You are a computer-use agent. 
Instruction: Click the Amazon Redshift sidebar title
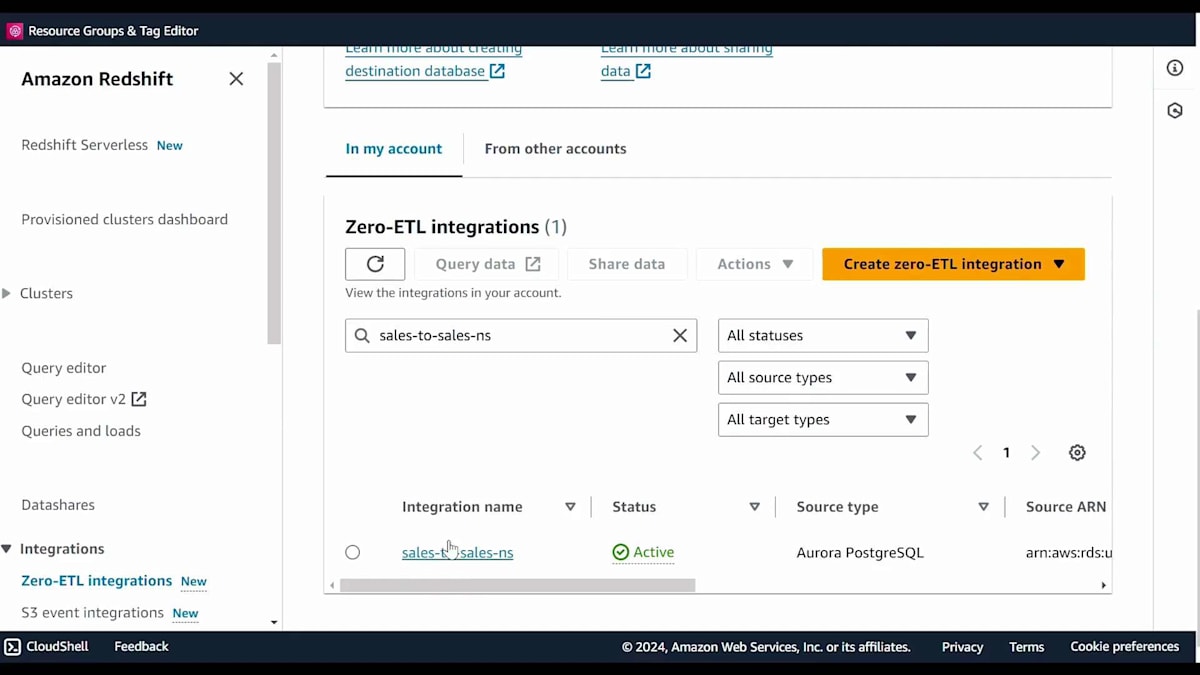click(97, 79)
